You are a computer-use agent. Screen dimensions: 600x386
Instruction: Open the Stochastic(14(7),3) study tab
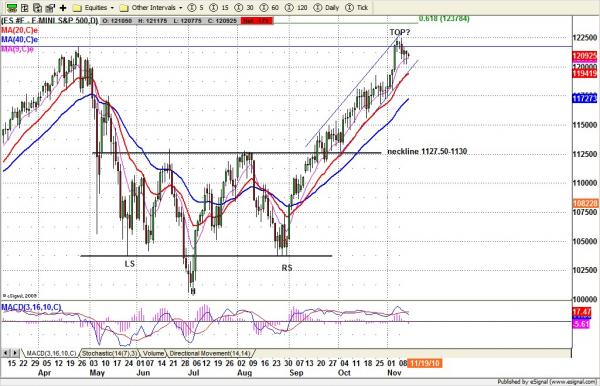click(109, 353)
